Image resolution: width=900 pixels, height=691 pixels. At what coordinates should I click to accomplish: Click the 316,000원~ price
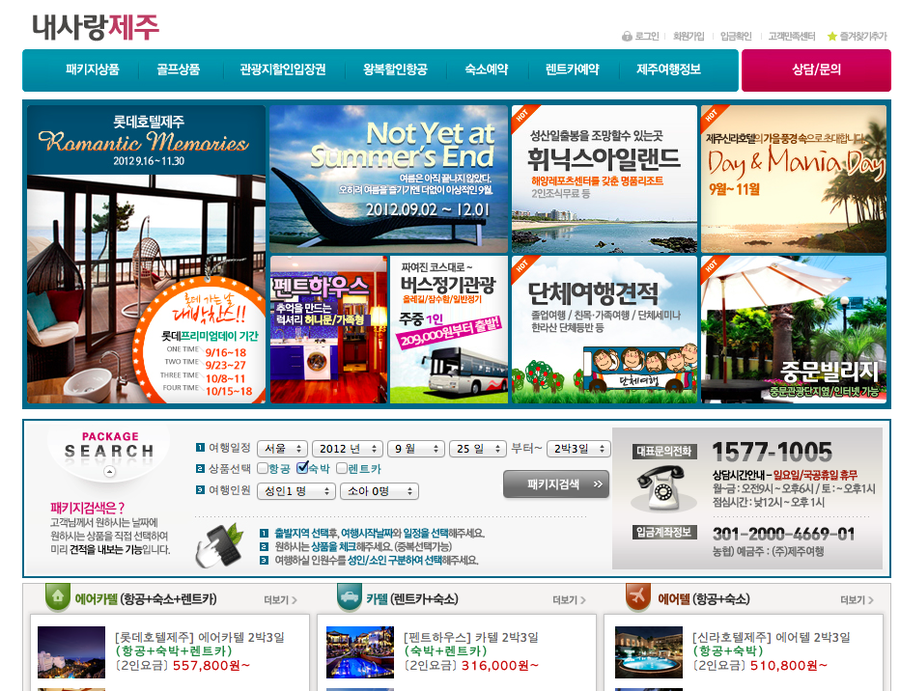pyautogui.click(x=500, y=666)
